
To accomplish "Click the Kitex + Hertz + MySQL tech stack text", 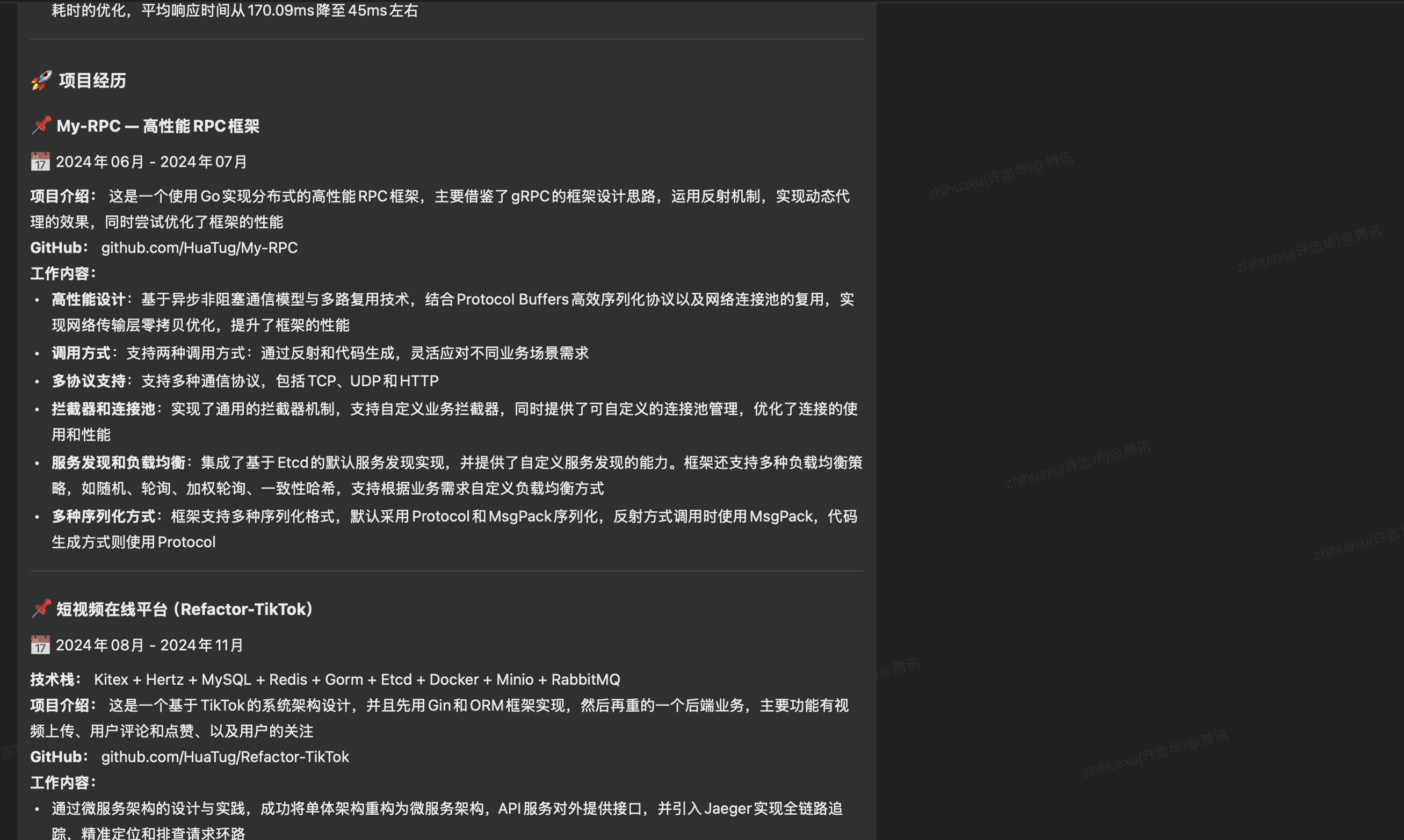I will (x=357, y=680).
